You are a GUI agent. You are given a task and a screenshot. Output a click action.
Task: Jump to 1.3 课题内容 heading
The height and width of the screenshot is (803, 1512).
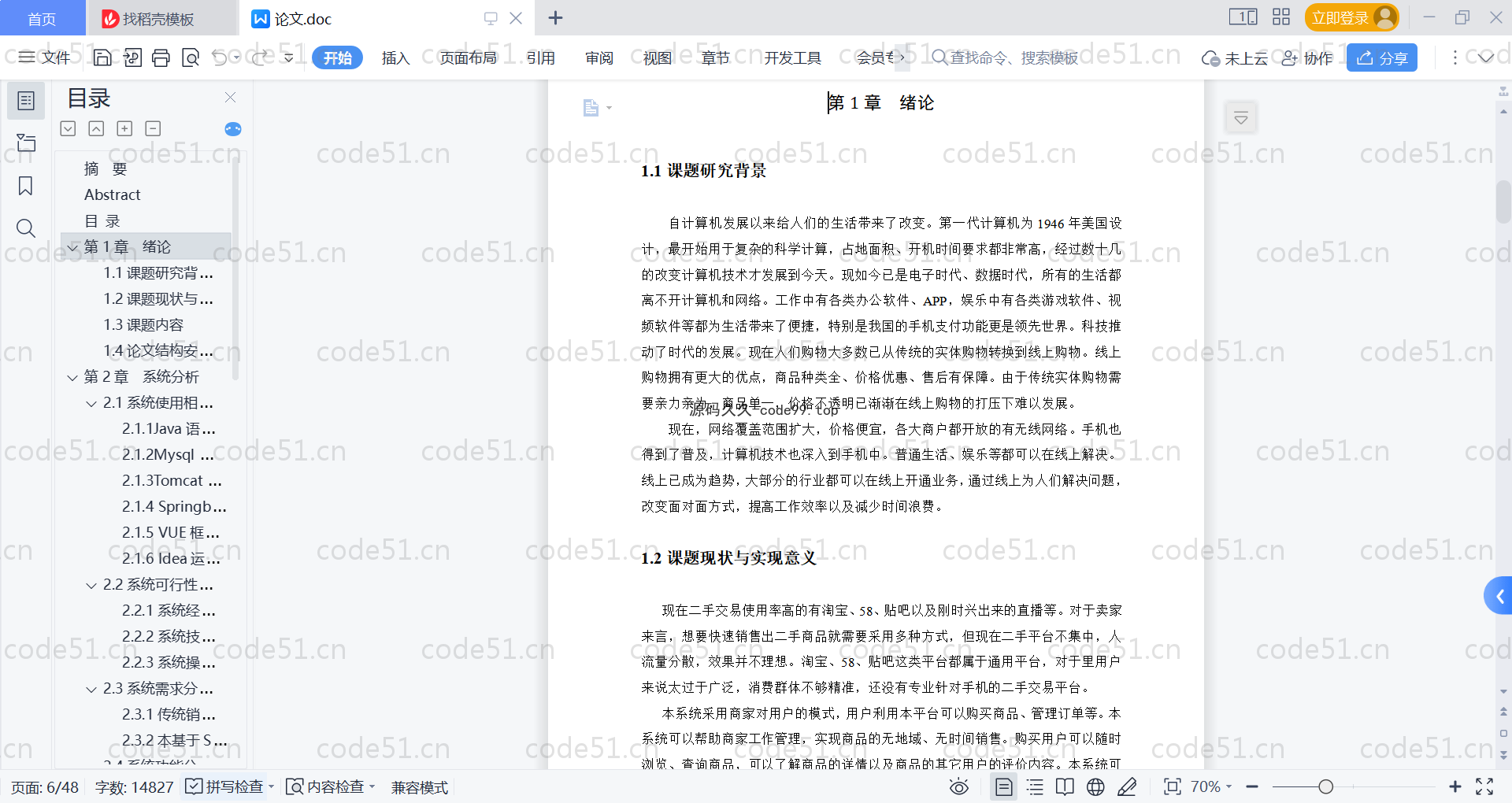tap(143, 325)
